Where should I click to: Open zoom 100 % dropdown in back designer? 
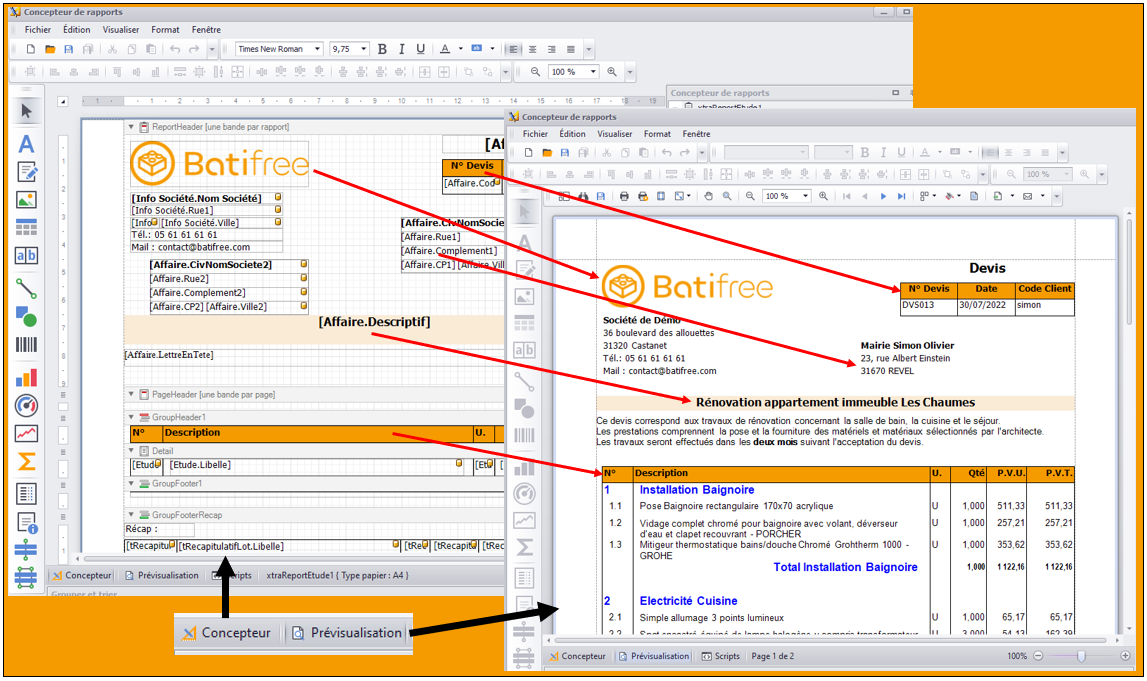[x=593, y=72]
